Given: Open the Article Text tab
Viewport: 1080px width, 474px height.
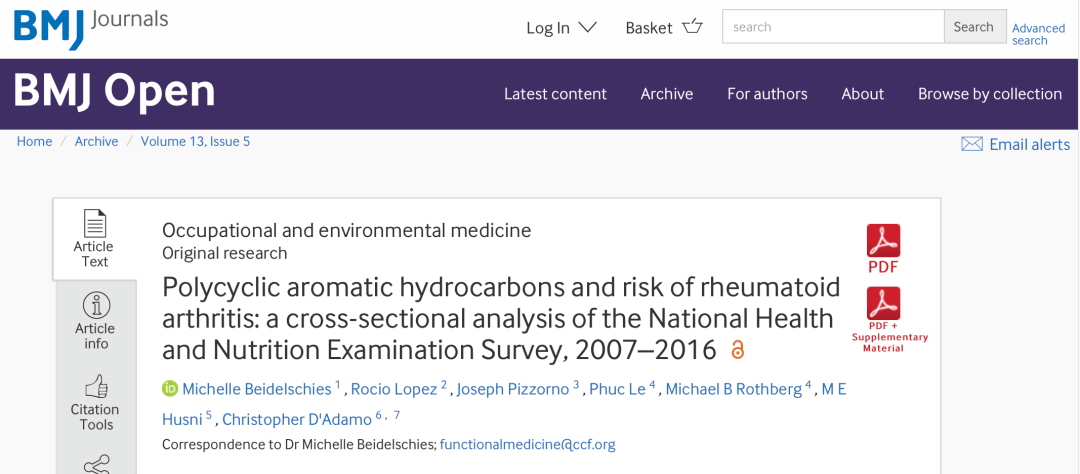Looking at the screenshot, I should tap(94, 239).
